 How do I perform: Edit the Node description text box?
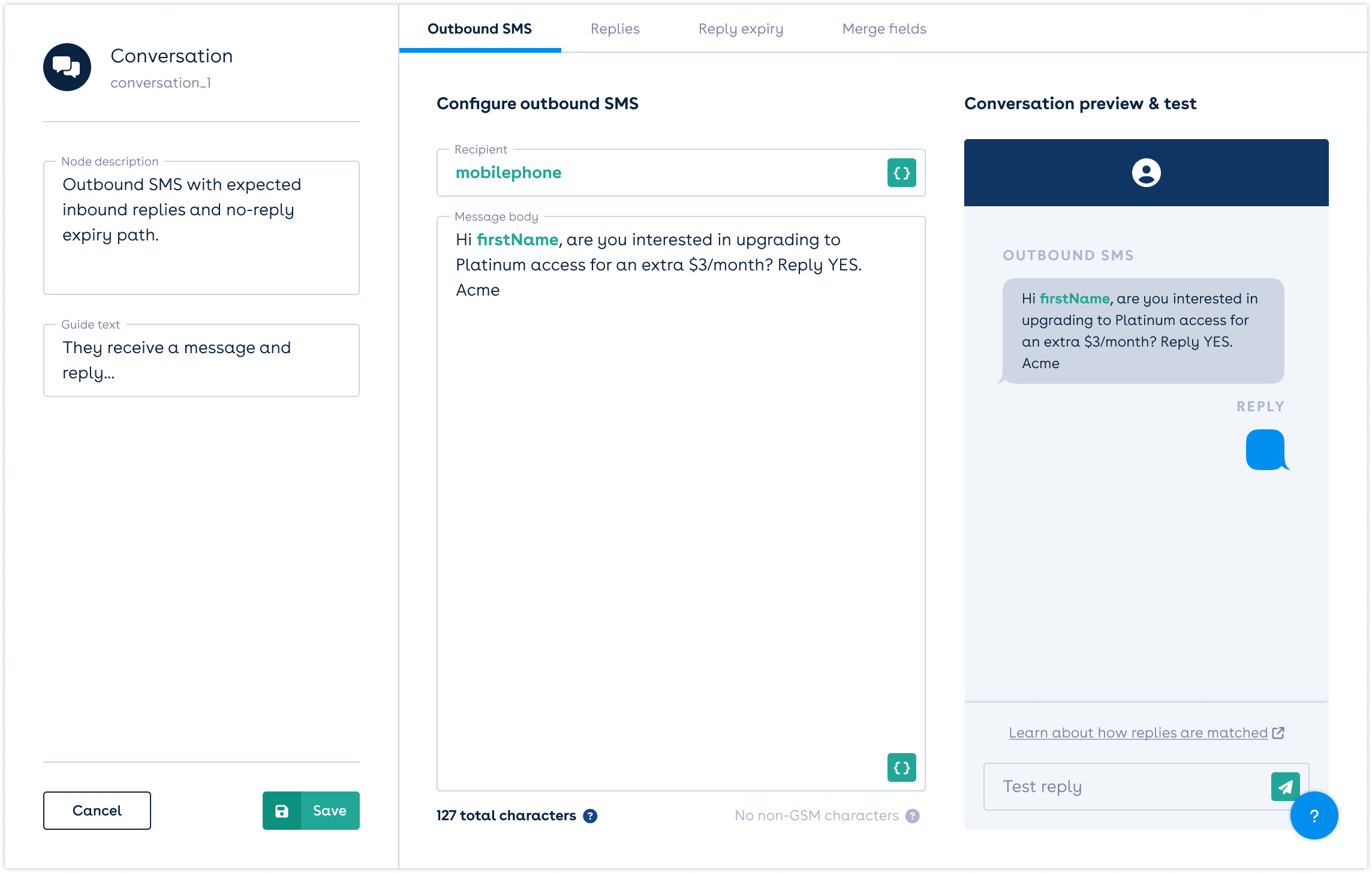click(x=201, y=227)
